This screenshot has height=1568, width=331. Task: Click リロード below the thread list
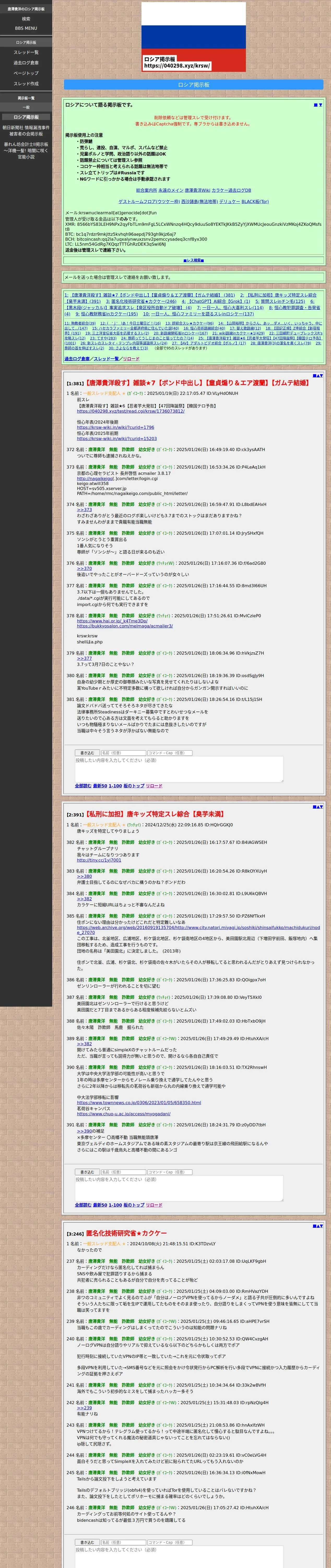(x=131, y=359)
